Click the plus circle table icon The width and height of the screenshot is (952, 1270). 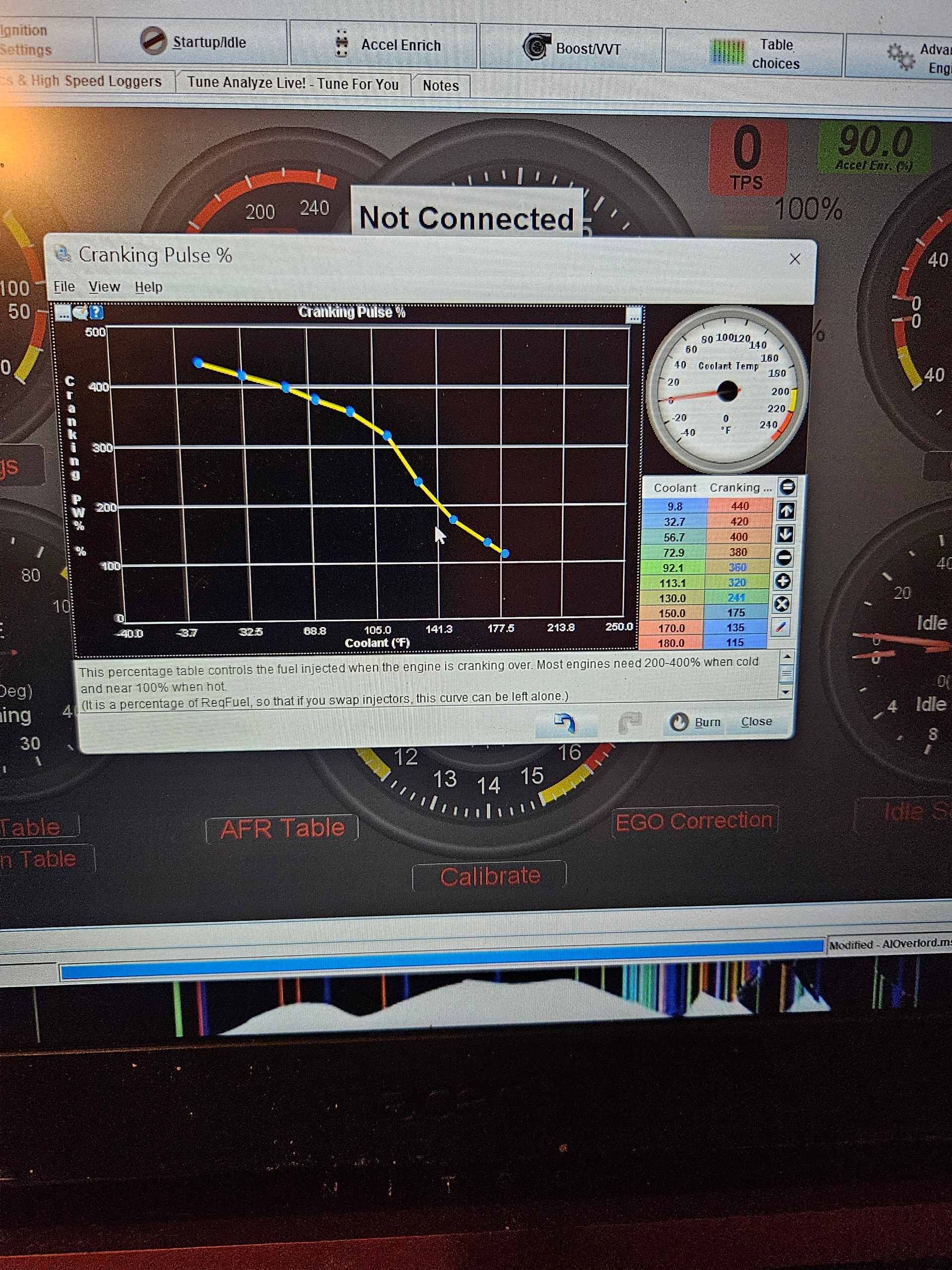tap(783, 581)
